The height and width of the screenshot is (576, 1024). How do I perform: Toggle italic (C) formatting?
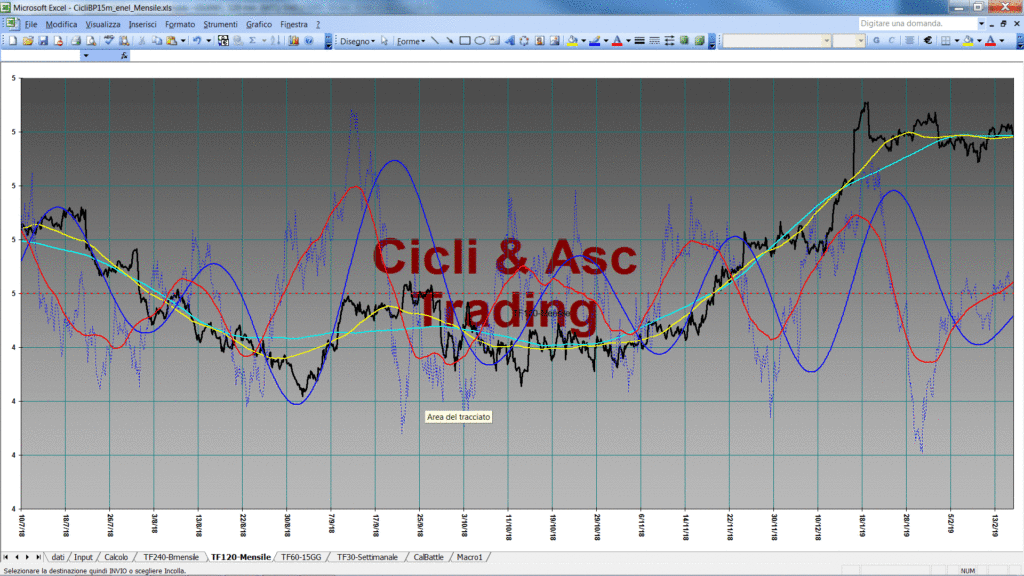[x=891, y=40]
